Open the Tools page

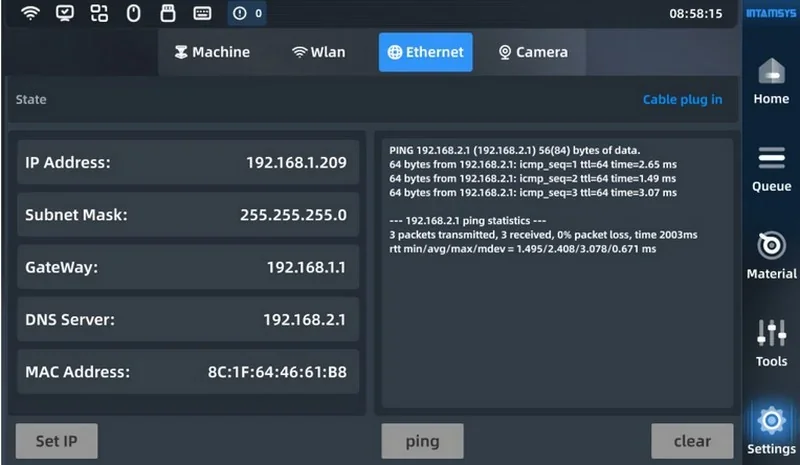click(771, 344)
